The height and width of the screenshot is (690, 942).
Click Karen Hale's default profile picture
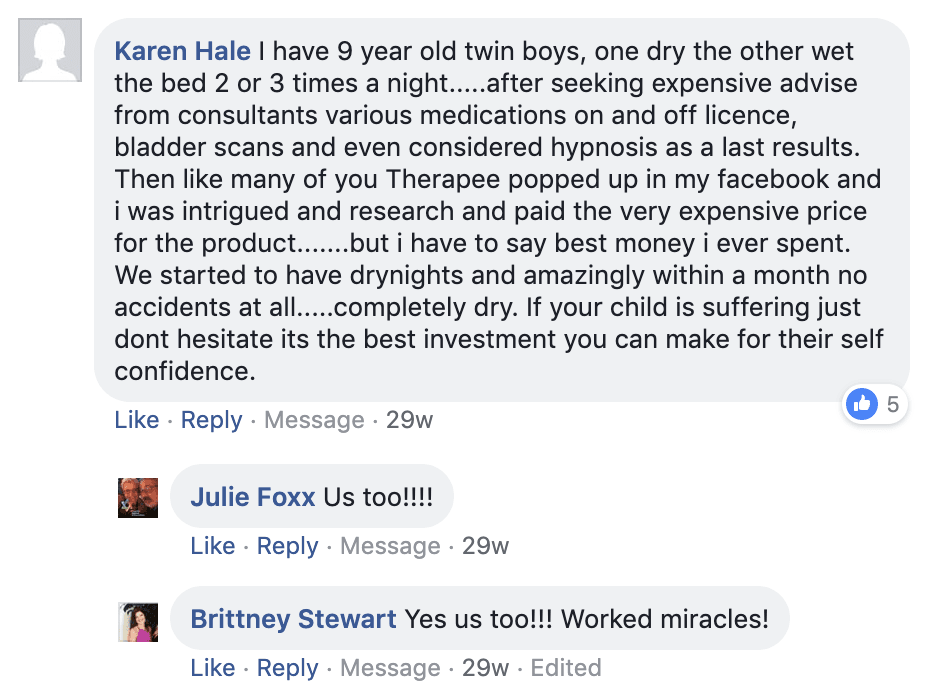point(49,50)
